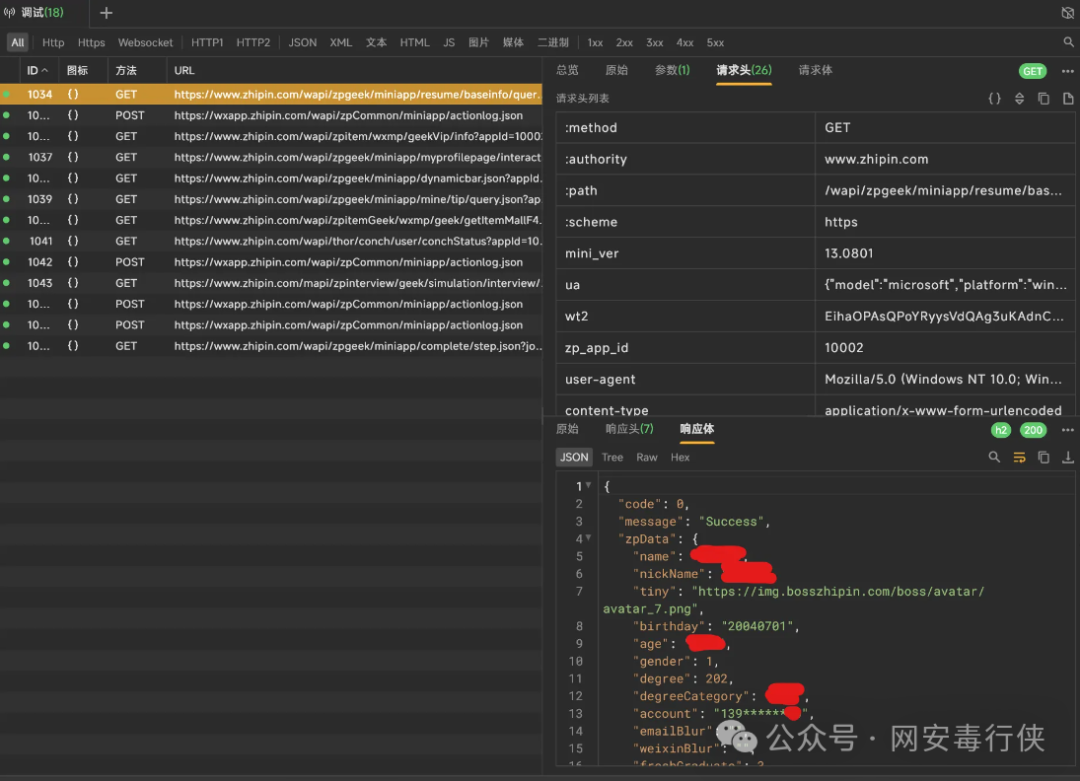Click the 方法 column header
1080x781 pixels.
(x=126, y=70)
